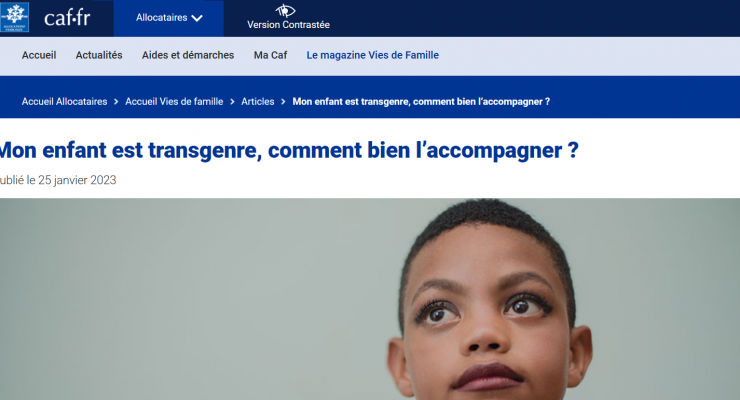Click the caf.fr site logo text
This screenshot has height=400, width=740.
tap(67, 18)
